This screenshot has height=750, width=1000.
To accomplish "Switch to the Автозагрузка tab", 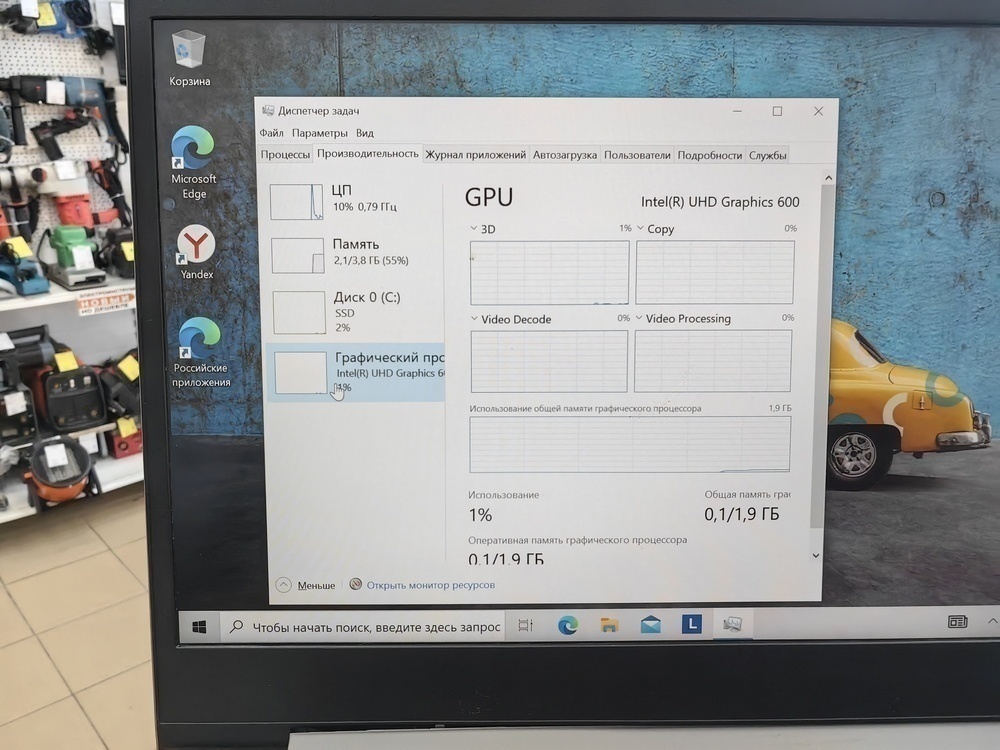I will pos(565,155).
